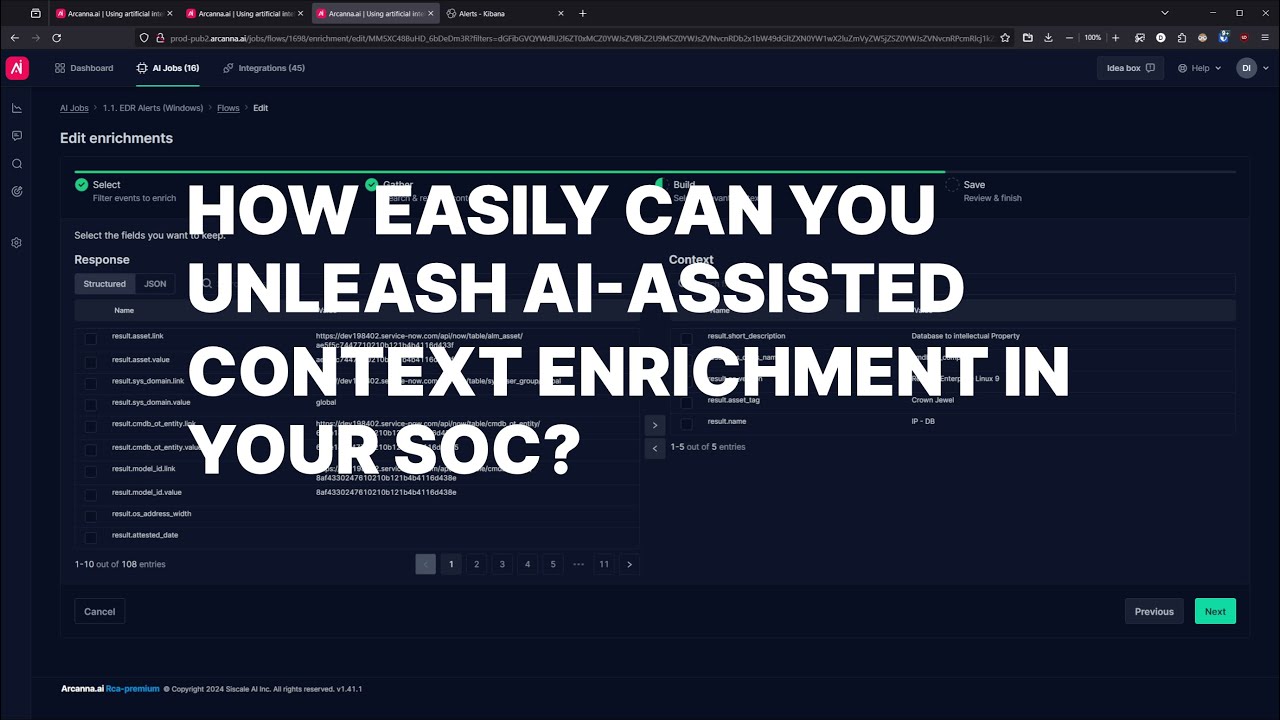Move selected fields left with arrow
Screen dimensions: 1280x720
click(655, 449)
